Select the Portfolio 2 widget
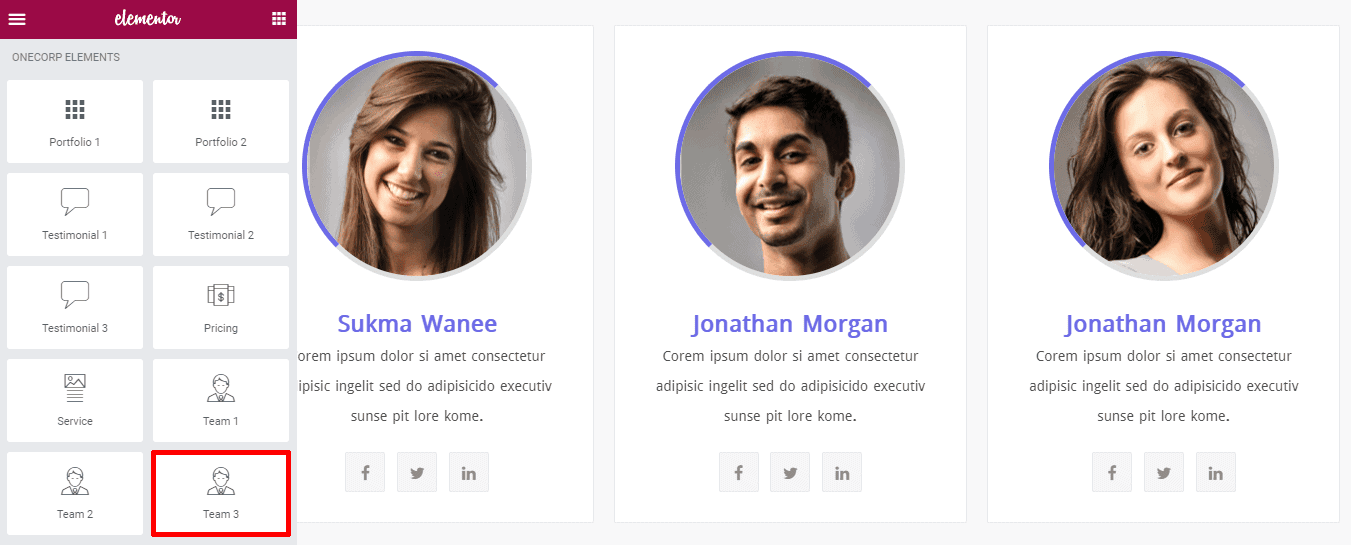Image resolution: width=1351 pixels, height=545 pixels. coord(221,121)
